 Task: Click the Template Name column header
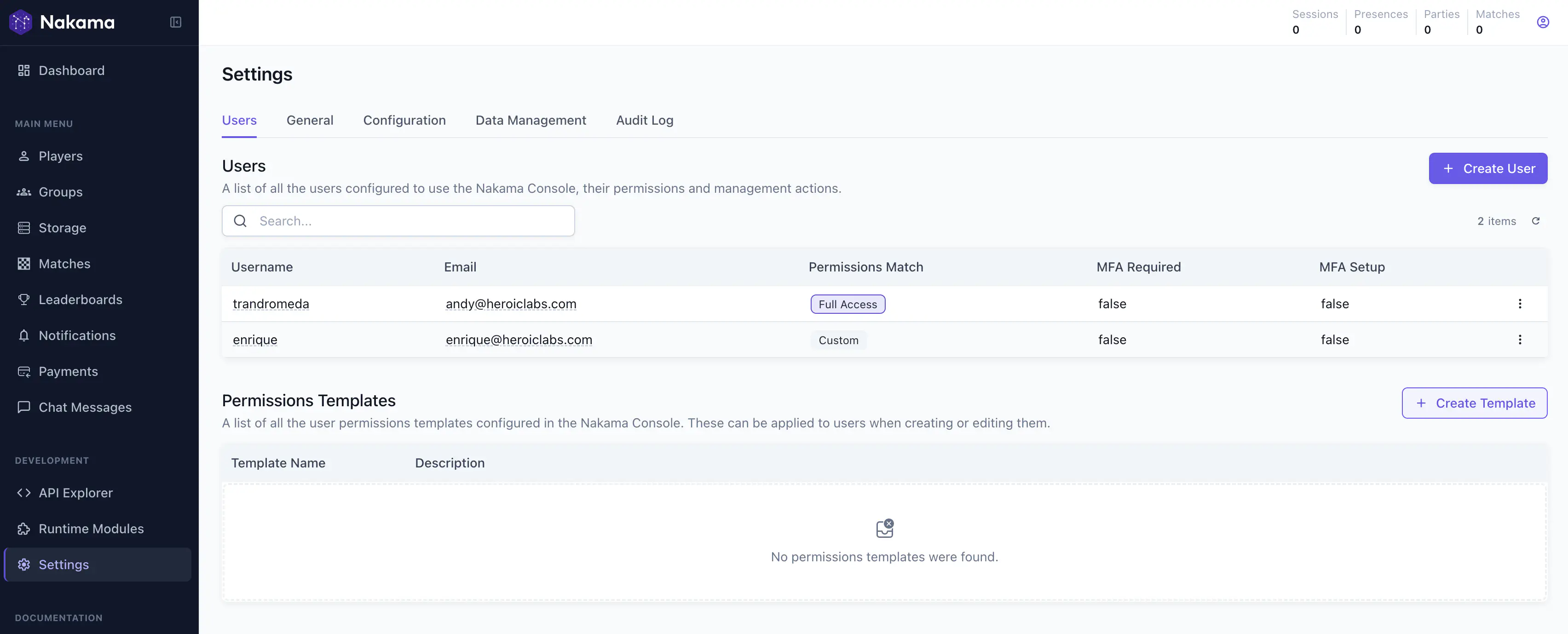(278, 463)
